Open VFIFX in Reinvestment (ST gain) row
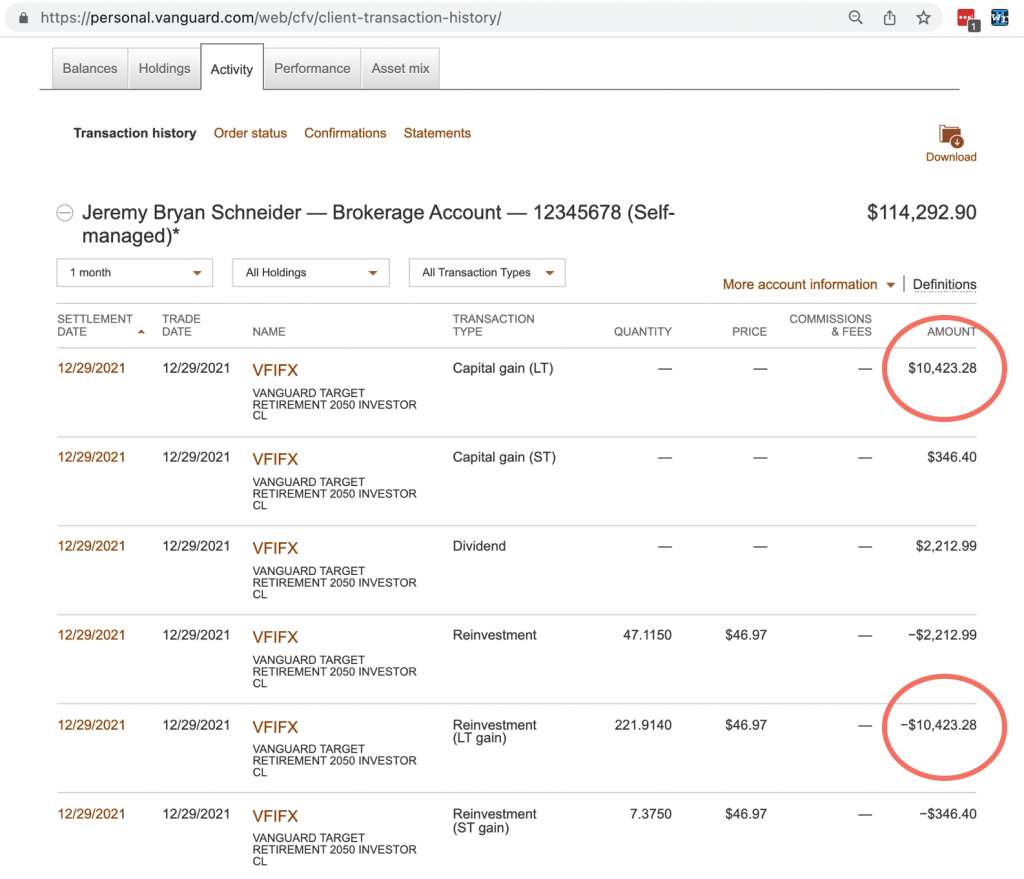 click(x=275, y=816)
